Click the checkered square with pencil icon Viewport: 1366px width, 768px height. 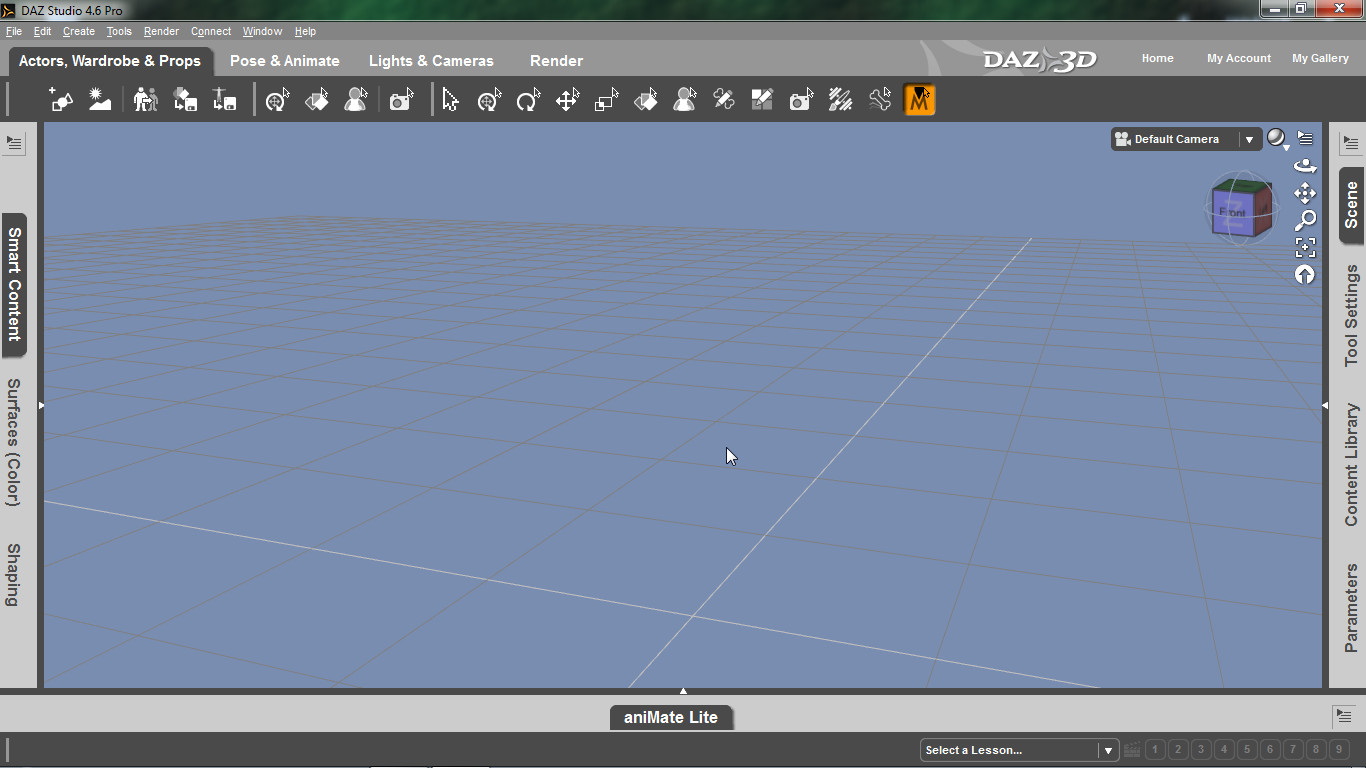763,100
